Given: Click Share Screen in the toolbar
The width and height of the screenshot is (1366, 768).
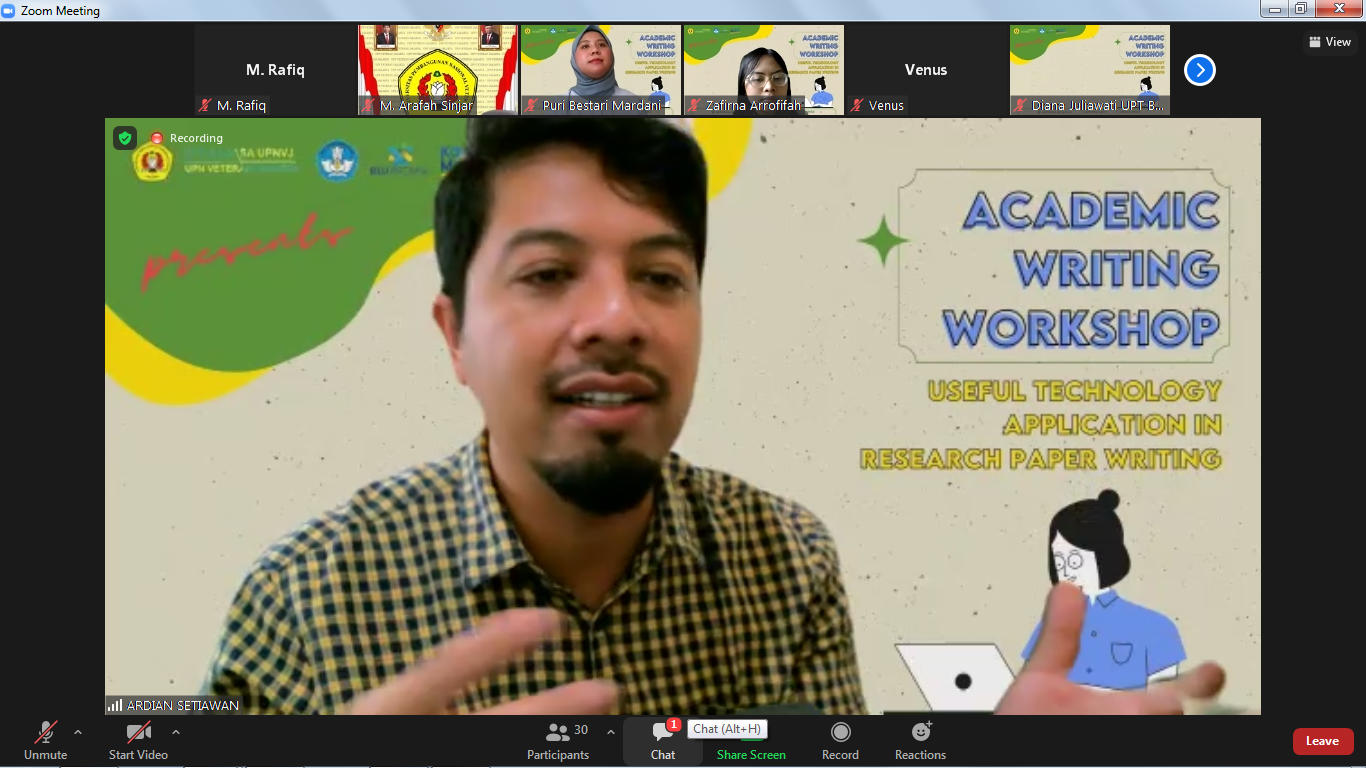Looking at the screenshot, I should point(751,740).
